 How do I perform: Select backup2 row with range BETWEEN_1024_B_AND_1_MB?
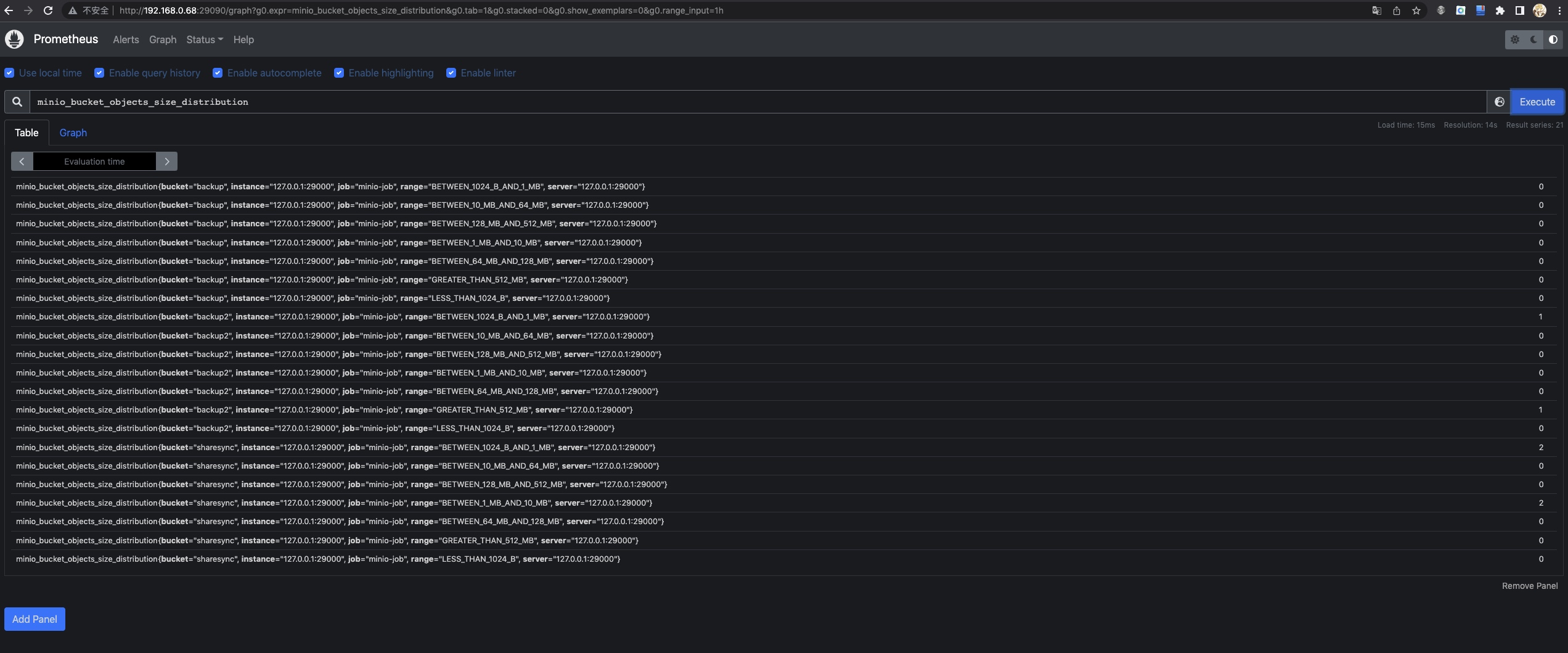[x=783, y=316]
